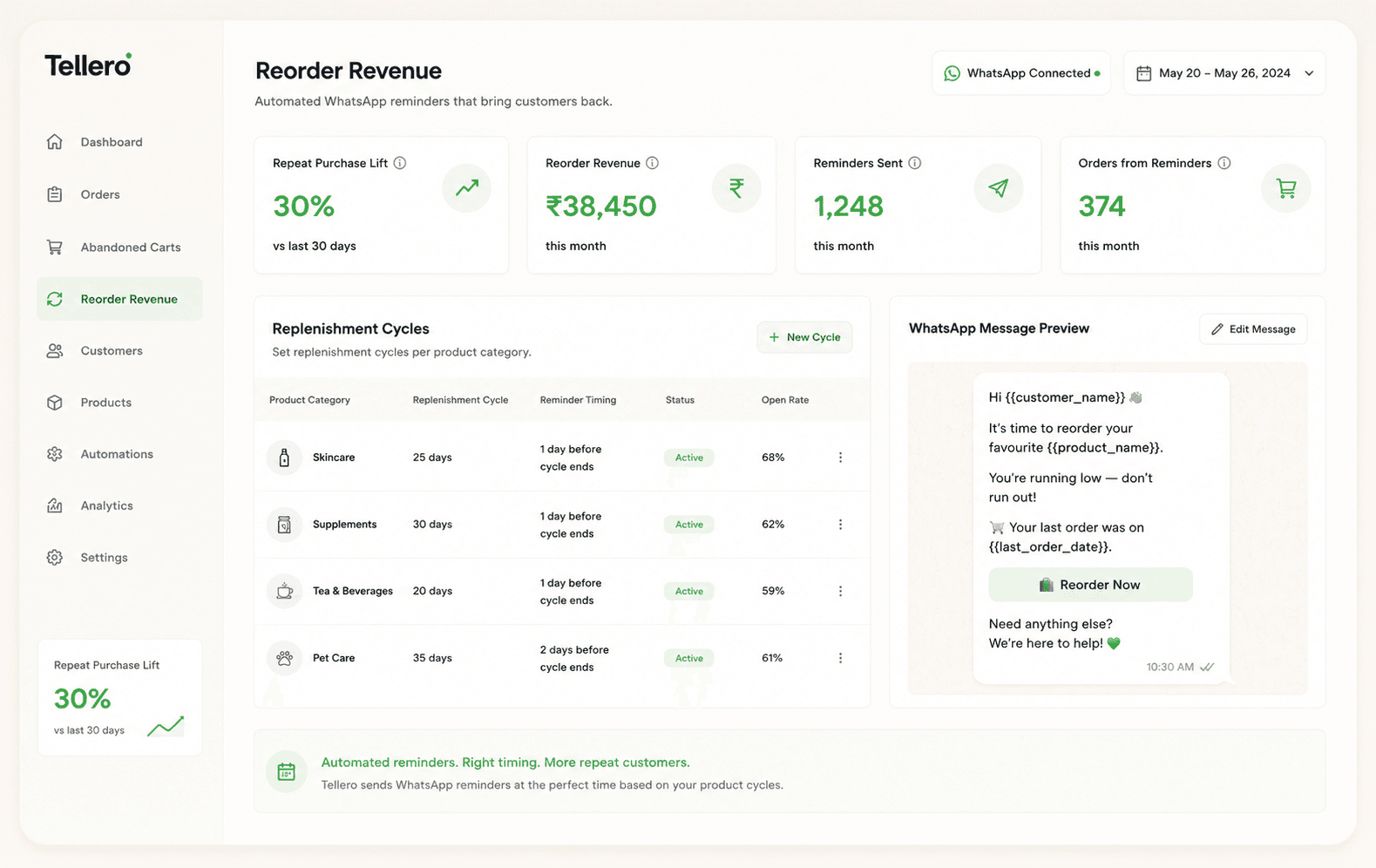Click the Edit Message button
This screenshot has height=868, width=1376.
[x=1253, y=329]
